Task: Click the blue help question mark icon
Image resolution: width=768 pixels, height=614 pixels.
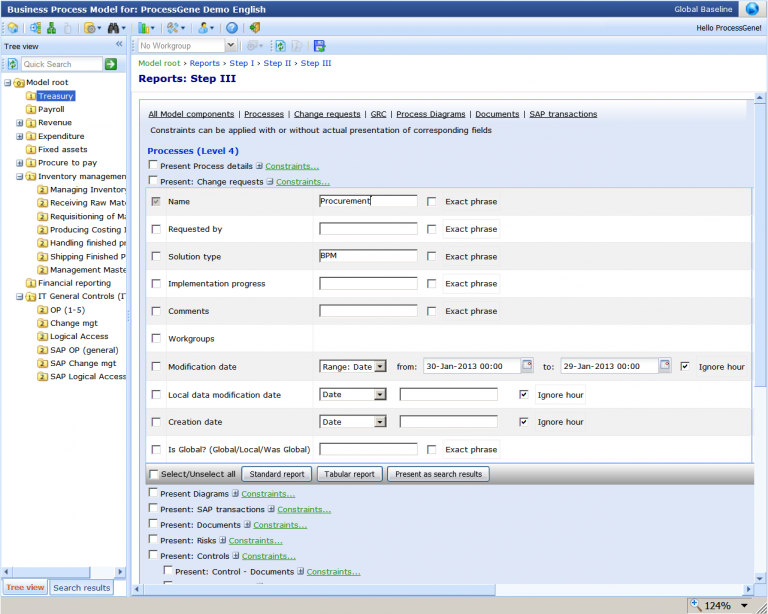Action: [x=232, y=28]
